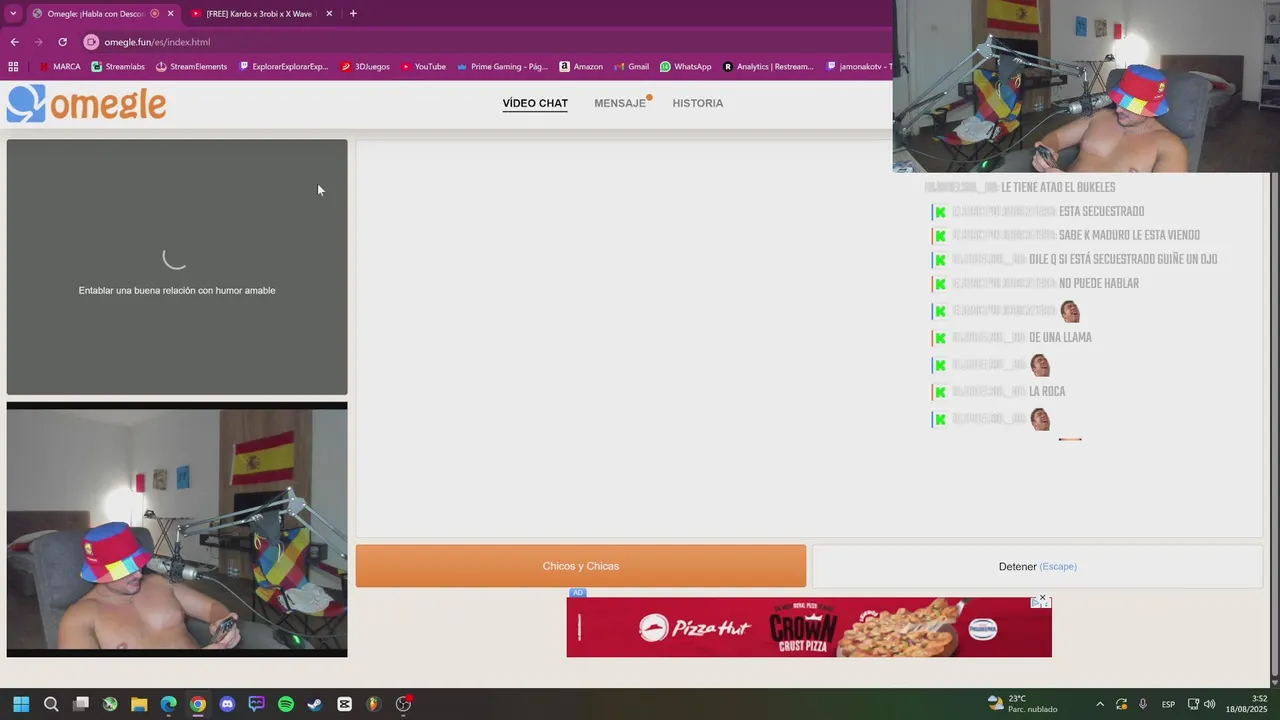Open Microsoft Edge from the taskbar
The image size is (1280, 720).
169,704
